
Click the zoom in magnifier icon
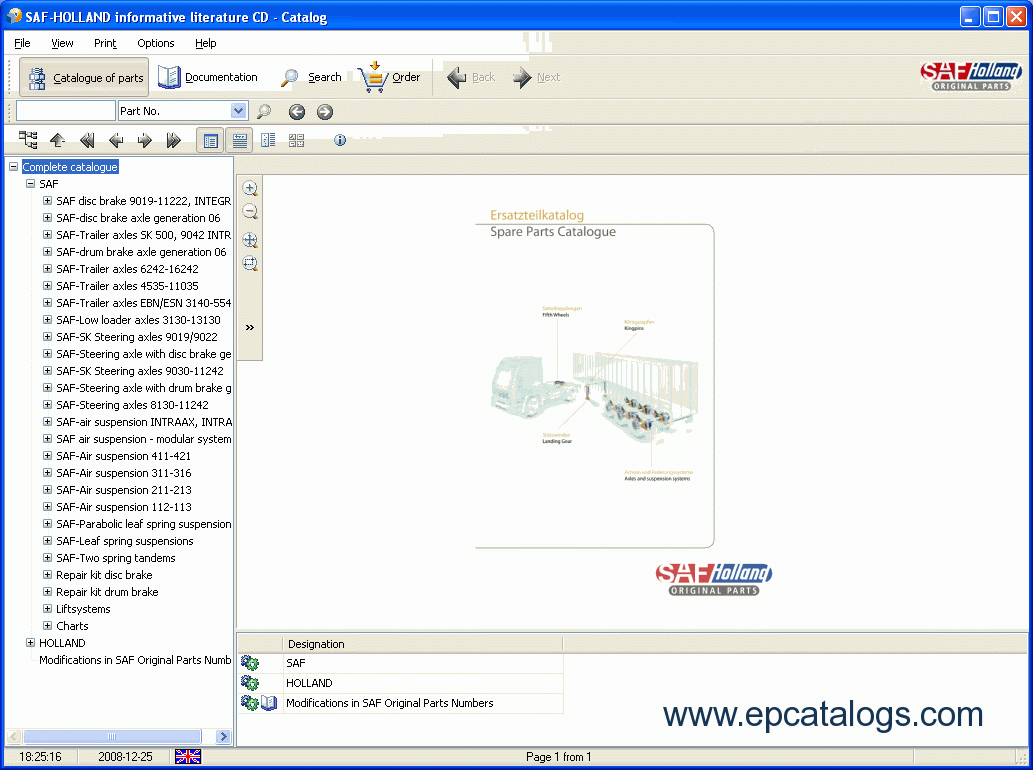coord(250,188)
